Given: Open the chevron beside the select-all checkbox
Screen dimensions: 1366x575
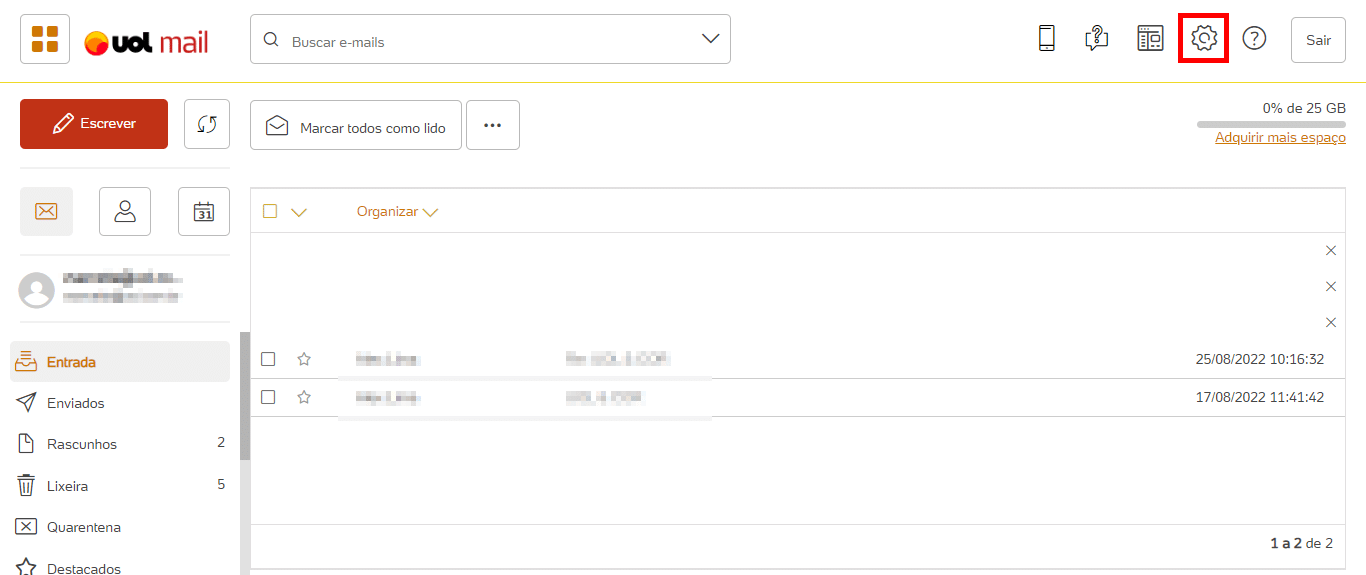Looking at the screenshot, I should (x=298, y=212).
